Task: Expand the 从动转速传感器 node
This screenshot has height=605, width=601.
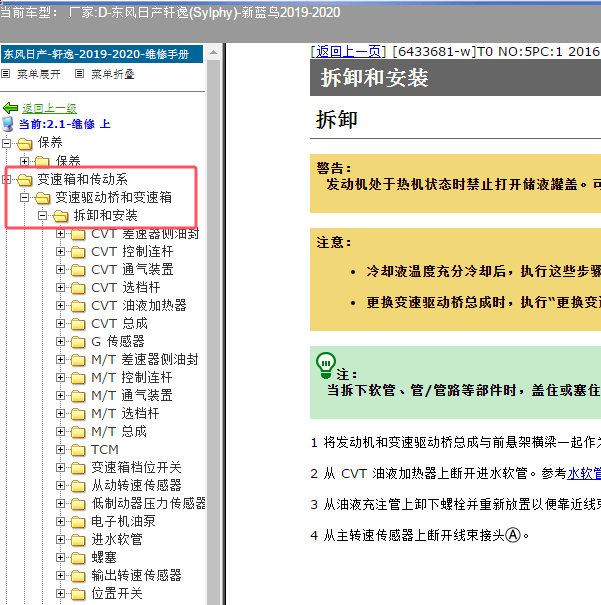Action: [60, 485]
